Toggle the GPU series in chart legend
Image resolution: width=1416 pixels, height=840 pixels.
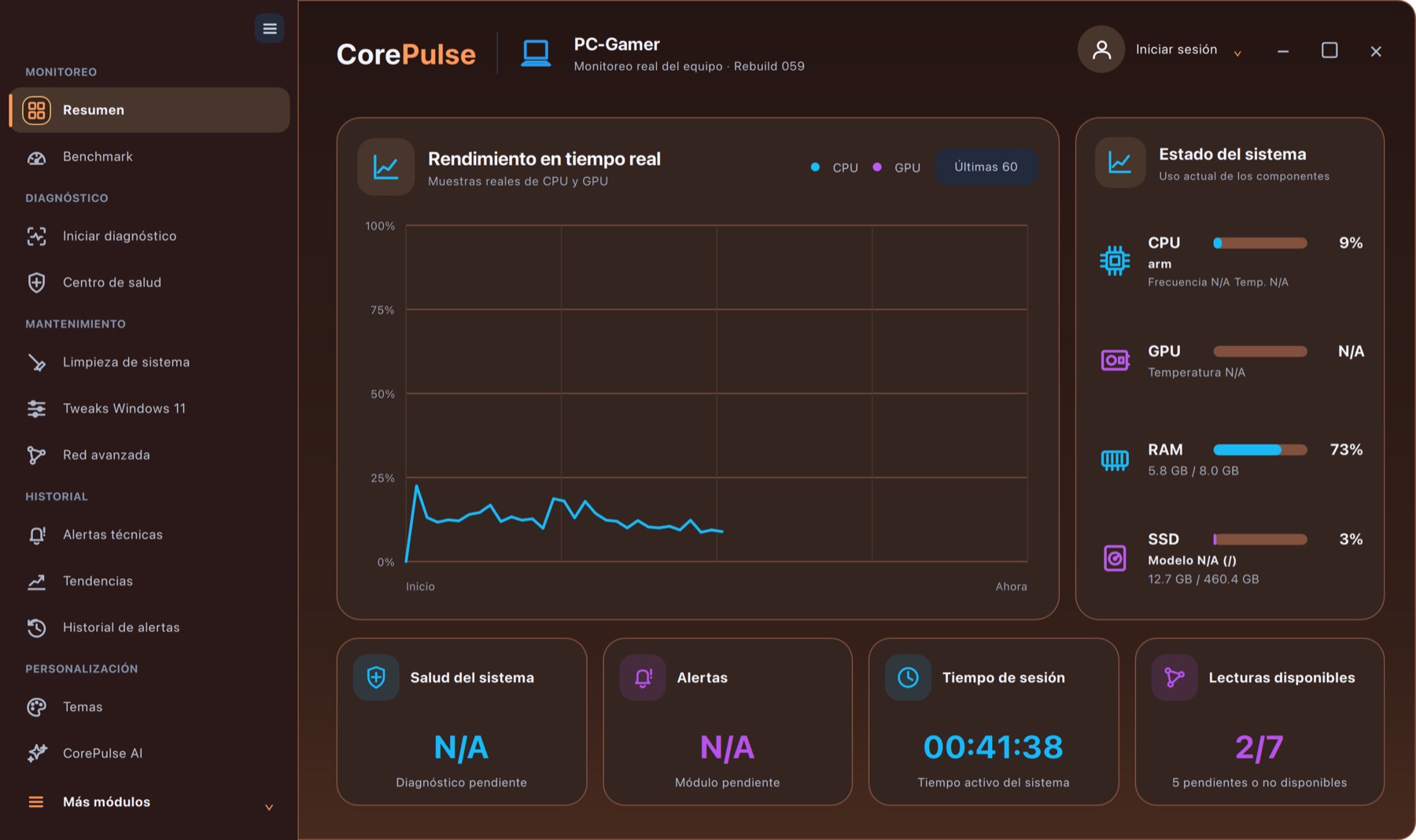[x=897, y=168]
